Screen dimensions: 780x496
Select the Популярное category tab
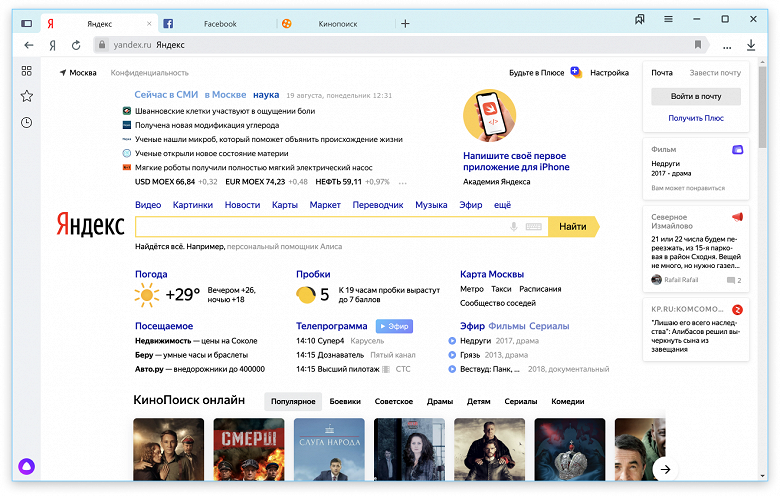[293, 401]
